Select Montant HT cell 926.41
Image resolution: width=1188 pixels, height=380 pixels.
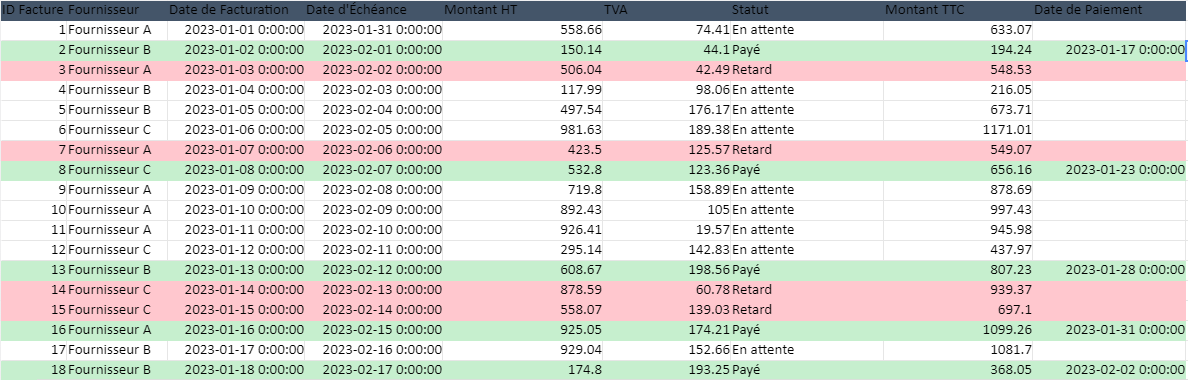pyautogui.click(x=523, y=229)
